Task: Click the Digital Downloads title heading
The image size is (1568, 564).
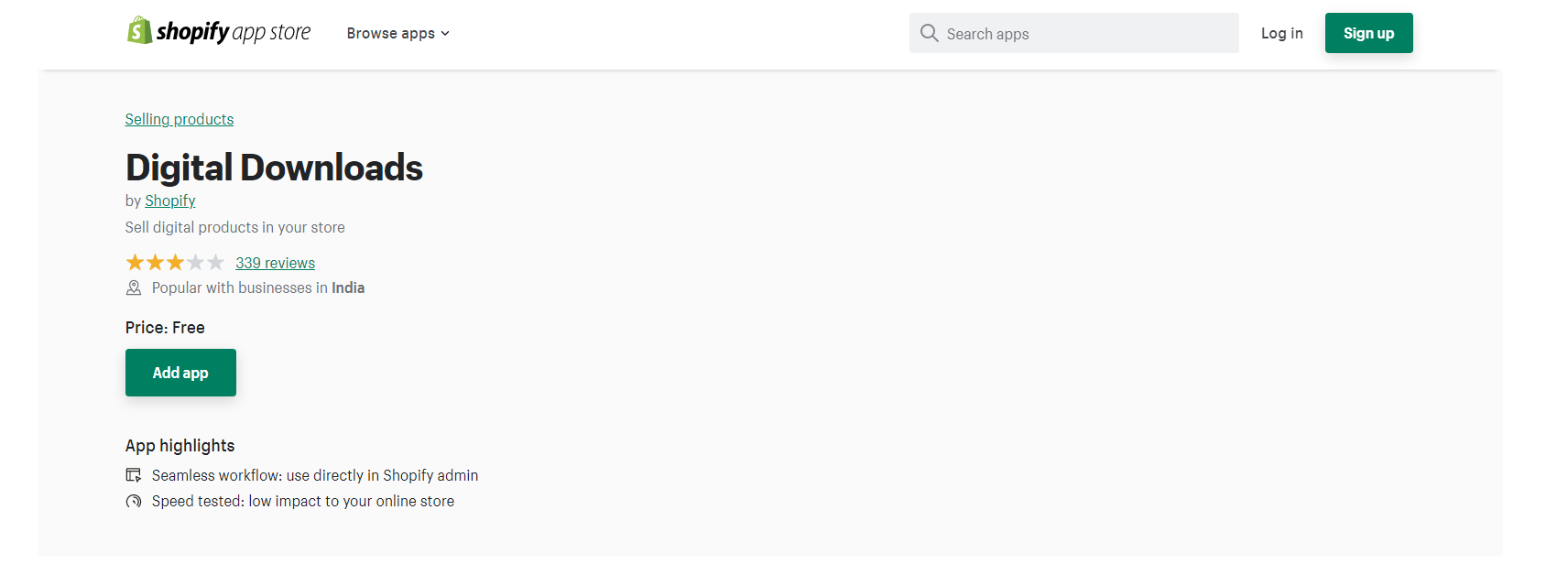Action: [x=274, y=168]
